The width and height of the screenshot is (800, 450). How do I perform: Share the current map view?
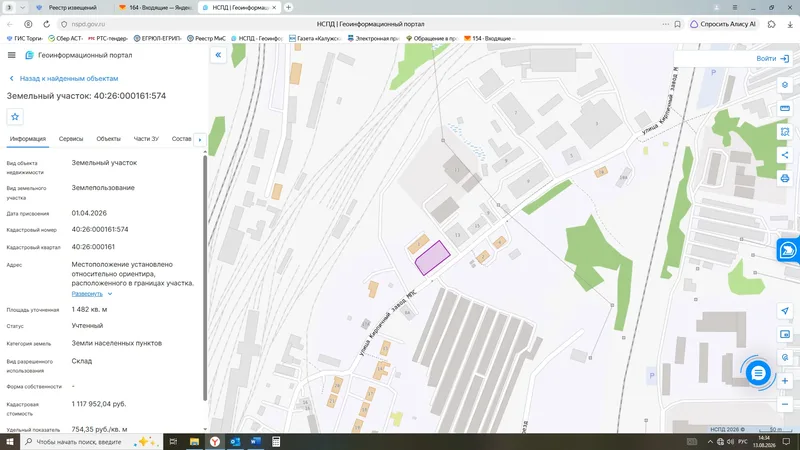pos(785,155)
